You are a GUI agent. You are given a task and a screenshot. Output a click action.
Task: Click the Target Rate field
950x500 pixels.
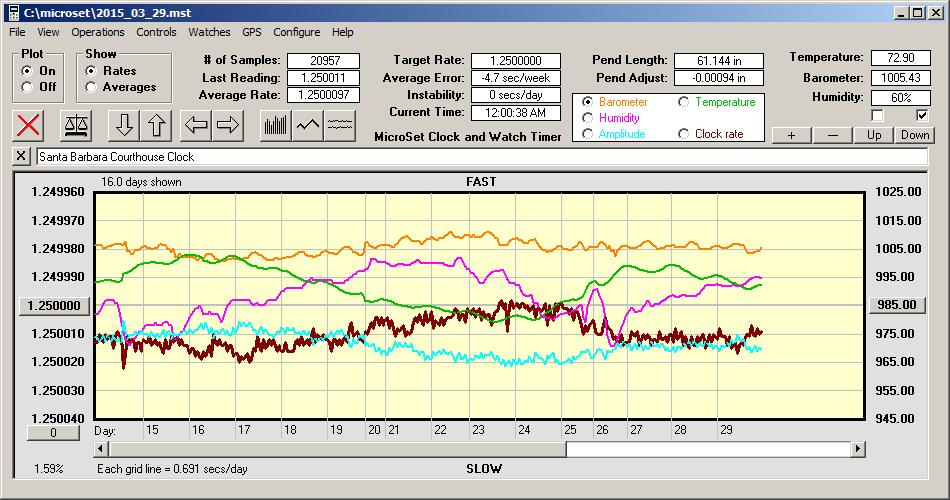click(516, 61)
